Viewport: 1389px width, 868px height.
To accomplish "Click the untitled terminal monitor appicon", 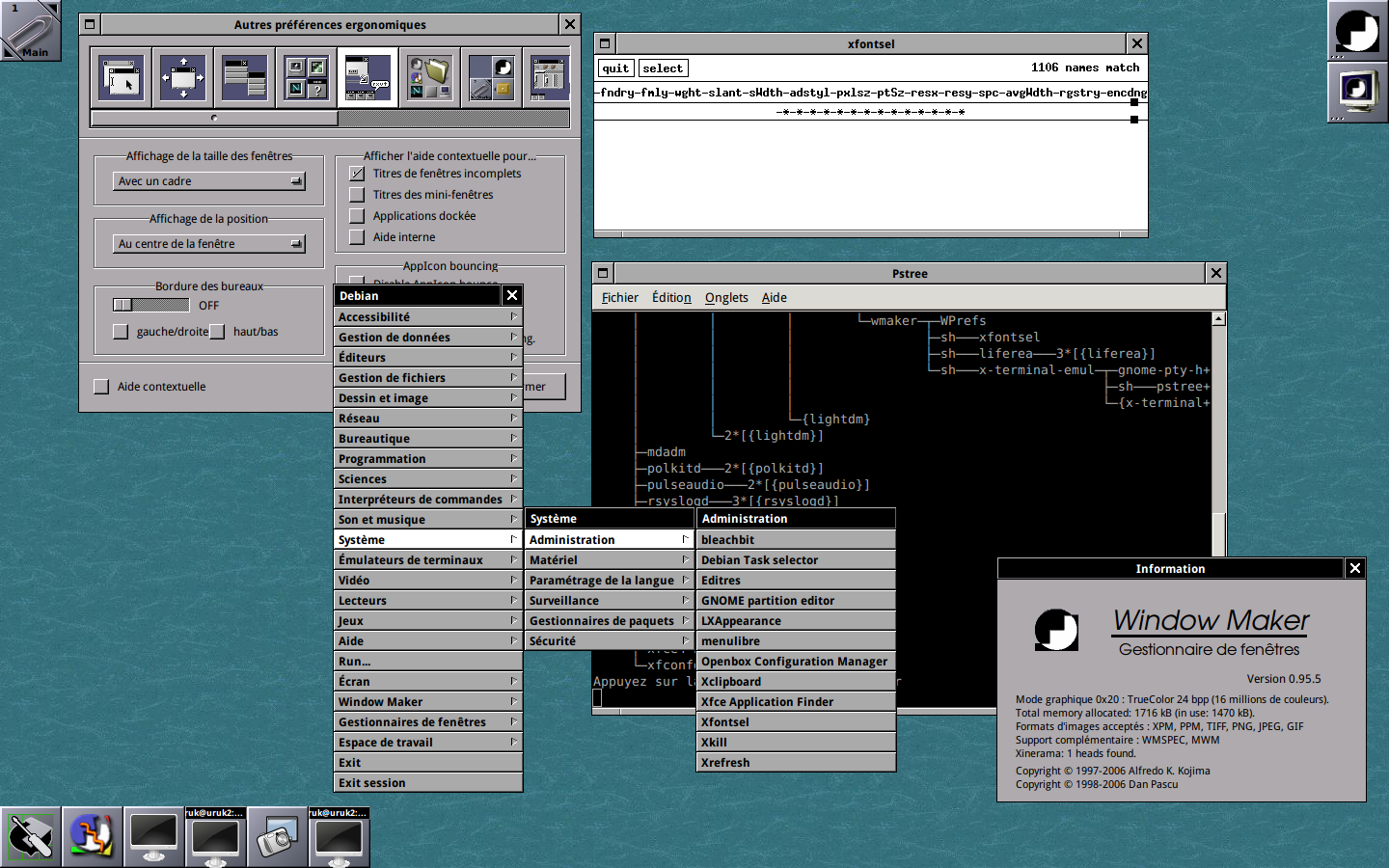I will (x=154, y=837).
